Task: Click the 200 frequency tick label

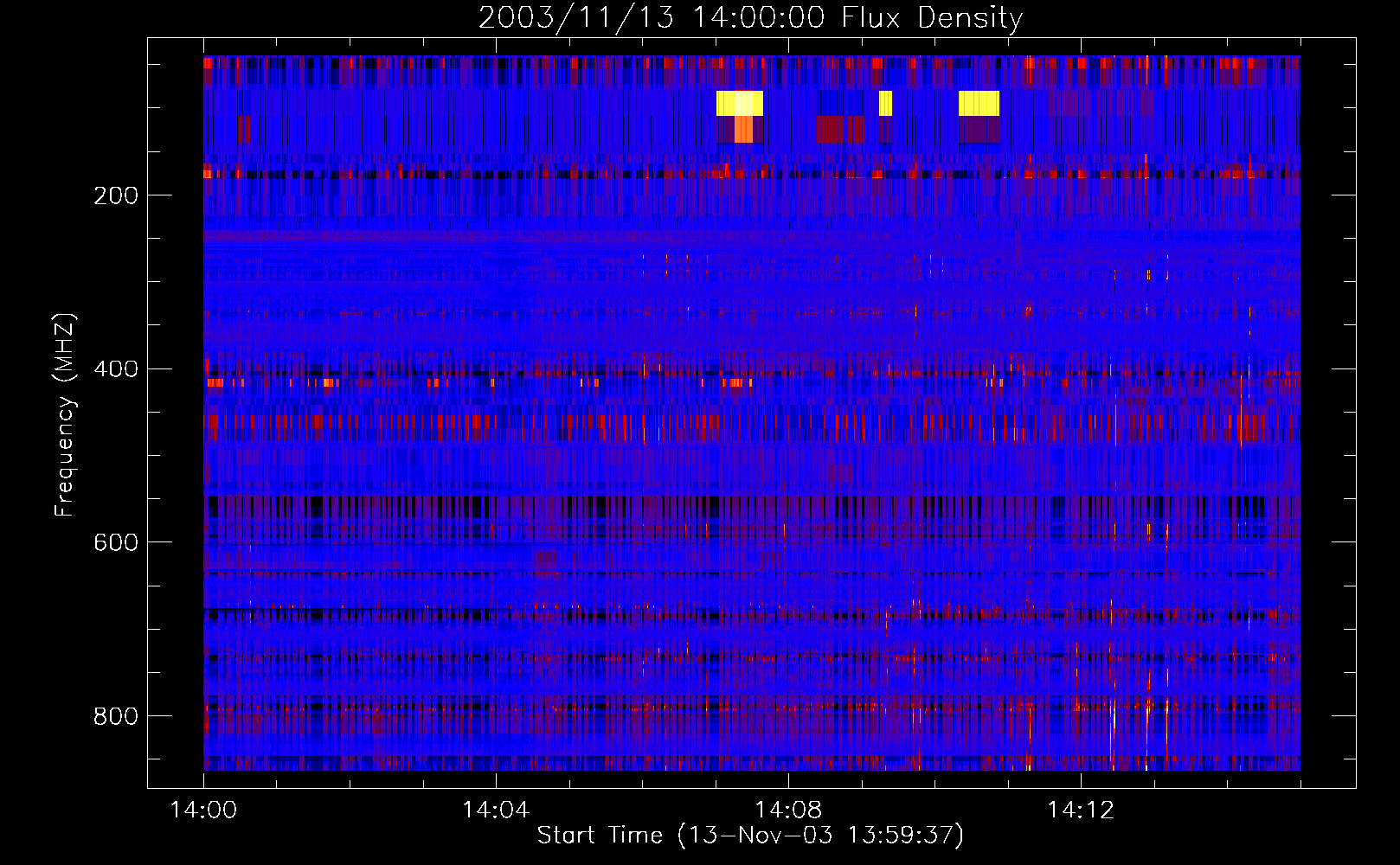Action: (116, 195)
